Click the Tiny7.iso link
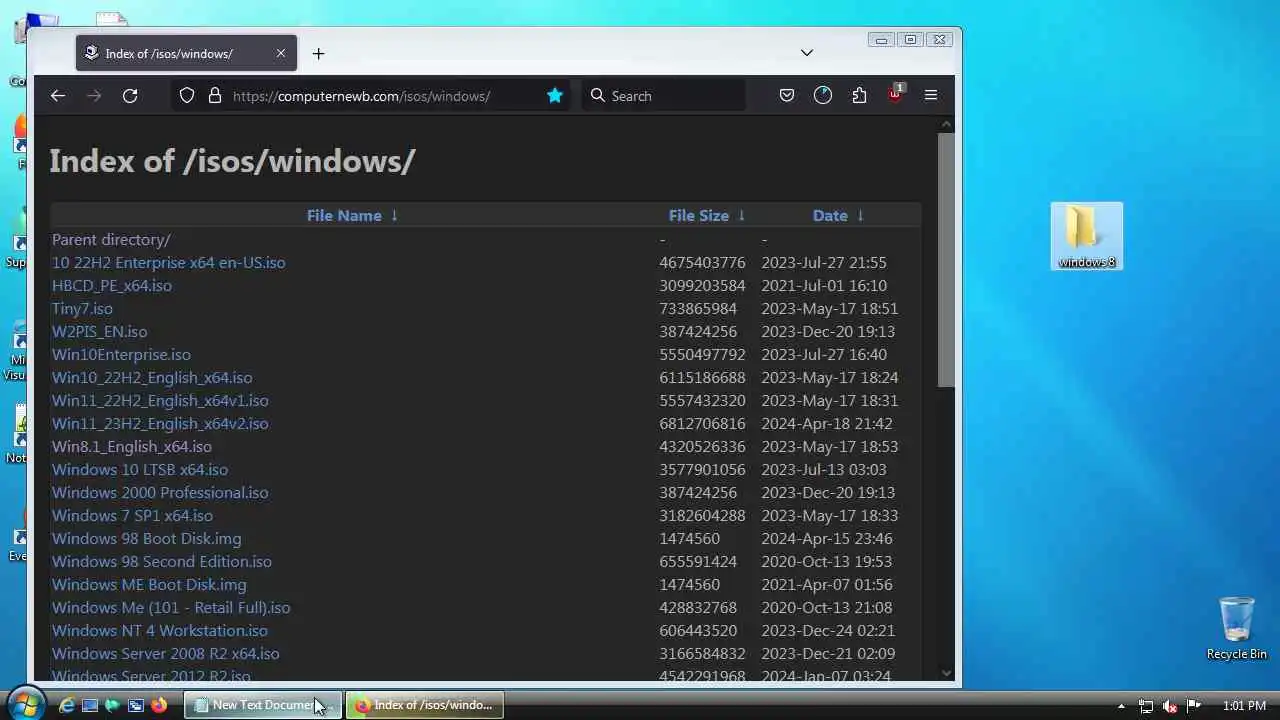Screen dimensions: 1280x720 [x=82, y=309]
